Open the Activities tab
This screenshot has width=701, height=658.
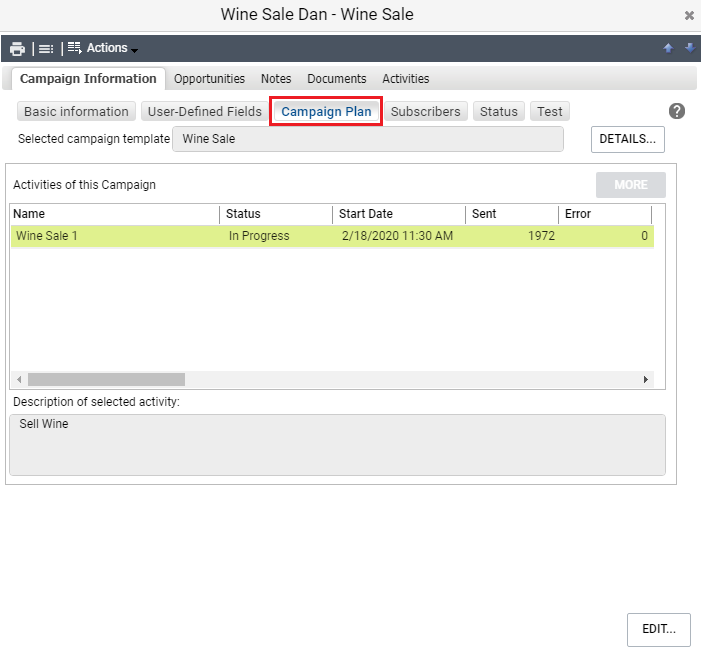click(x=405, y=79)
